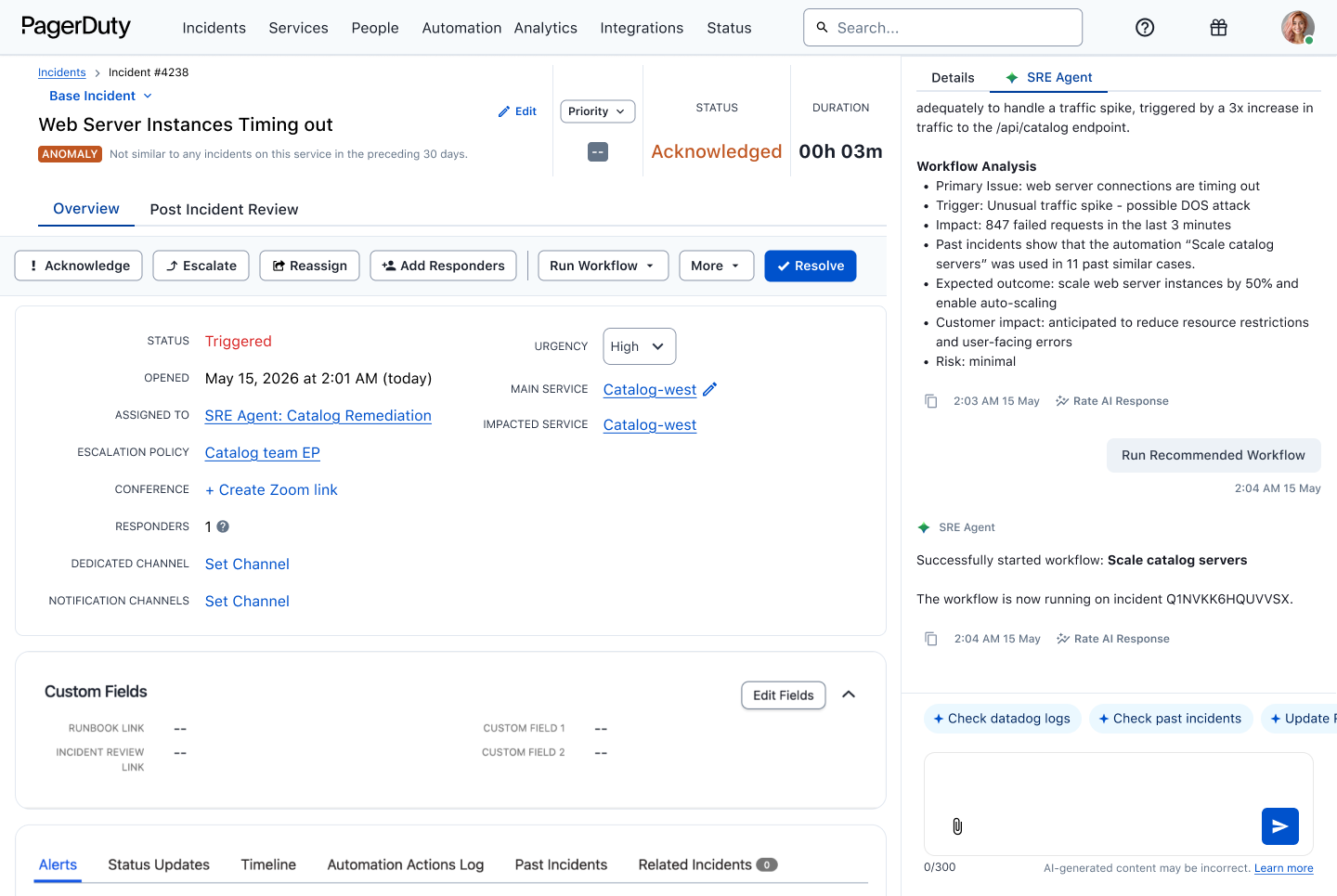Focus the SRE Agent chat input box
The image size is (1337, 896).
1118,804
